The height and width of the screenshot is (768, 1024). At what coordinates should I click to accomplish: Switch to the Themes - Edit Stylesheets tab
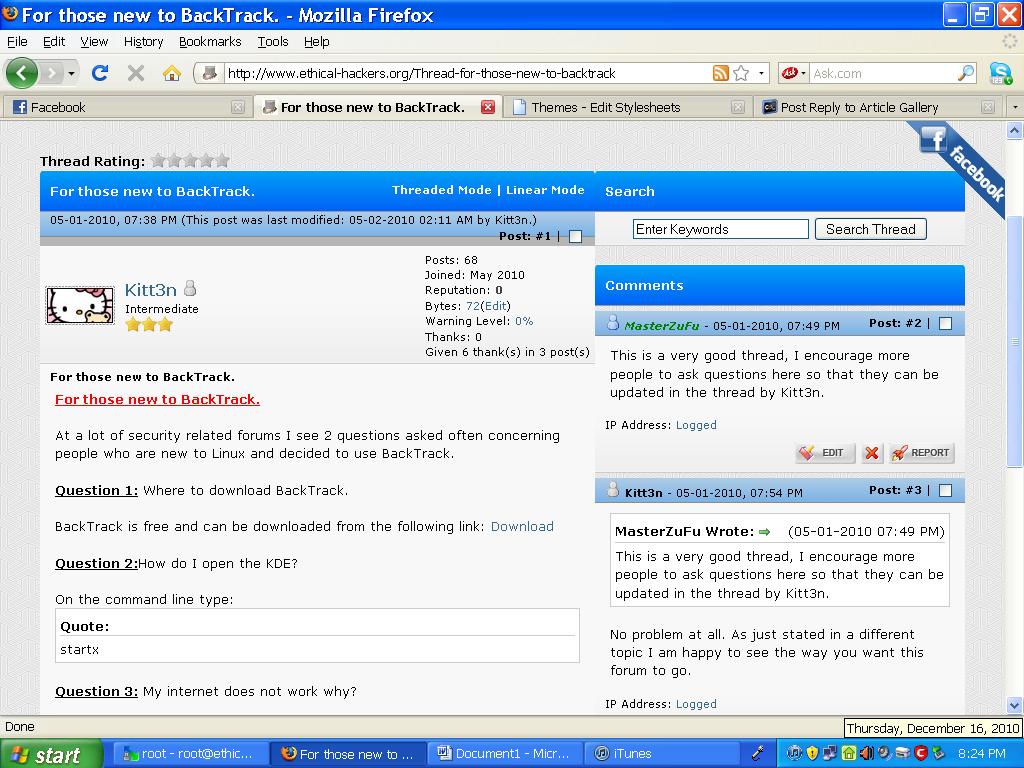click(x=605, y=107)
